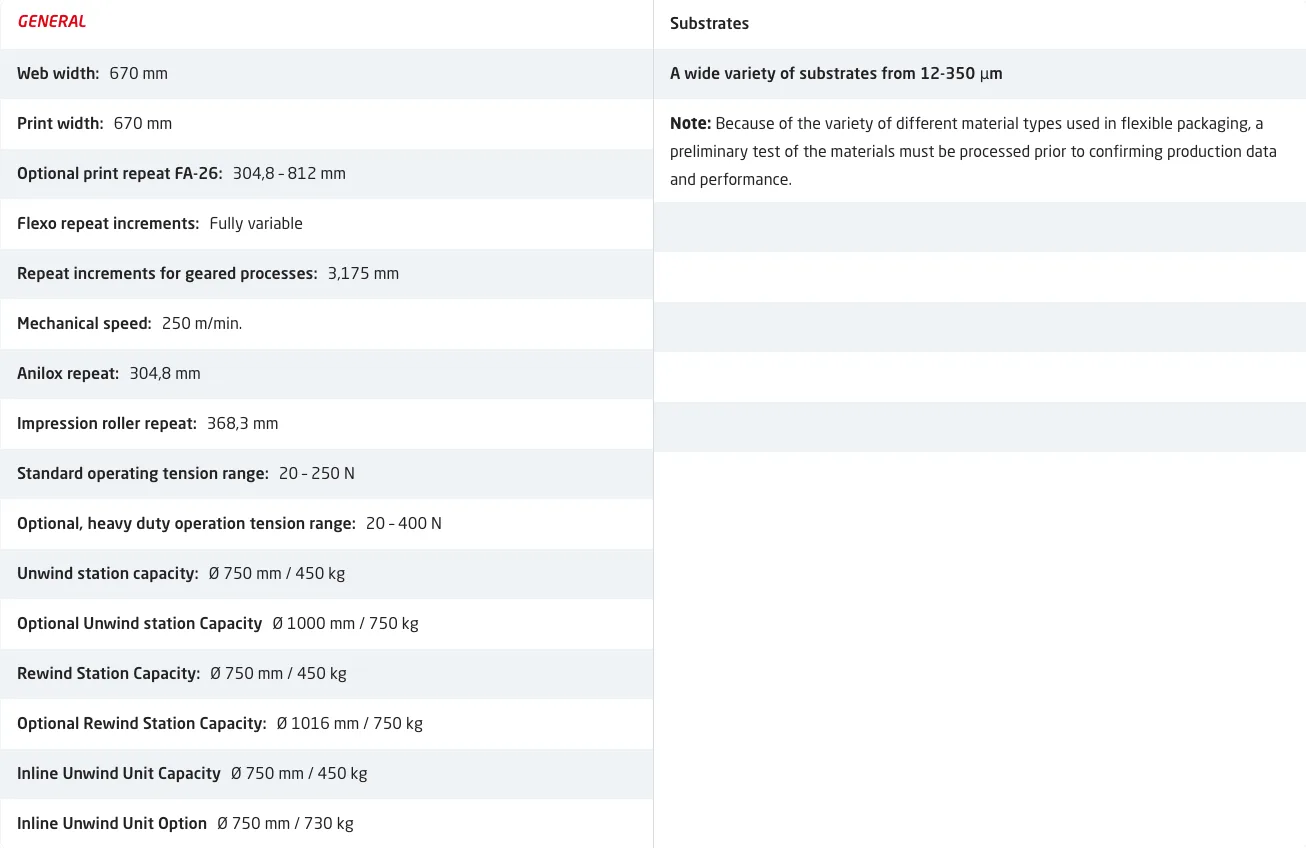The width and height of the screenshot is (1306, 848).
Task: Click the Substrates column heading
Action: 709,24
